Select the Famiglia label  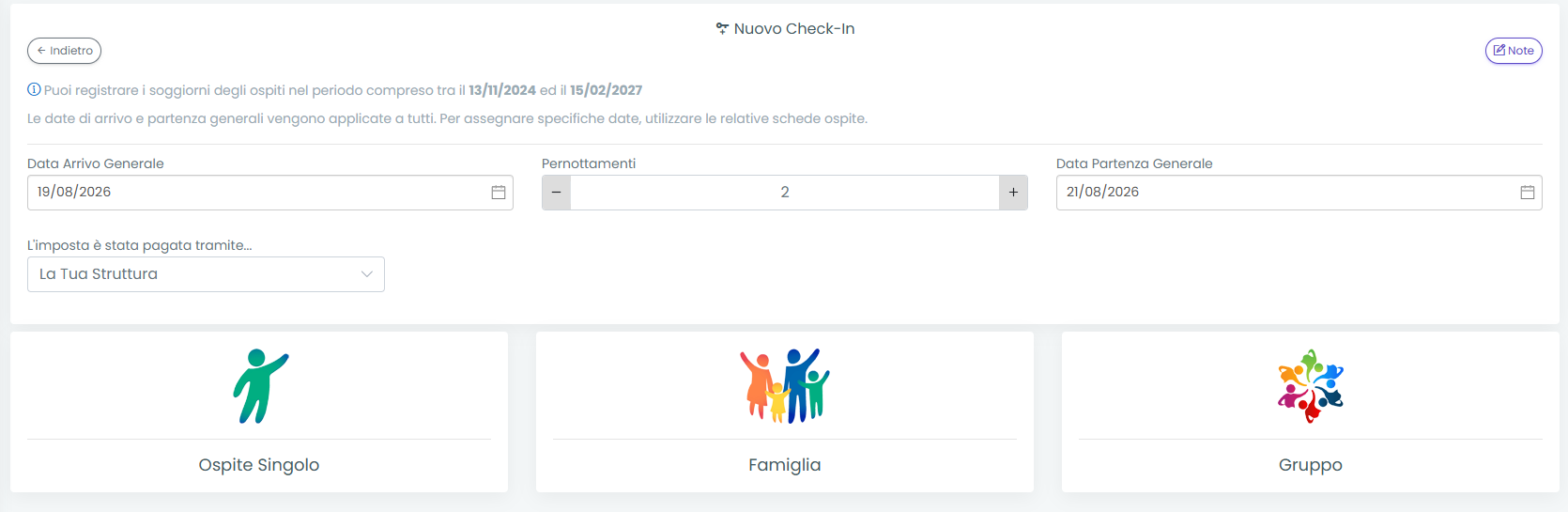coord(785,465)
